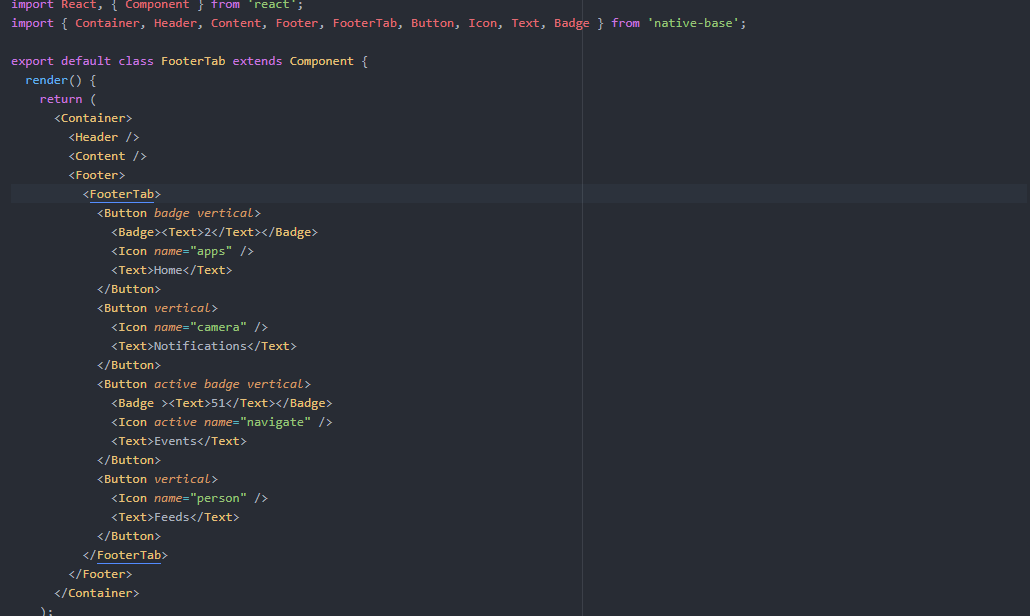This screenshot has height=616, width=1030.
Task: Click the Feeds text element
Action: [170, 516]
